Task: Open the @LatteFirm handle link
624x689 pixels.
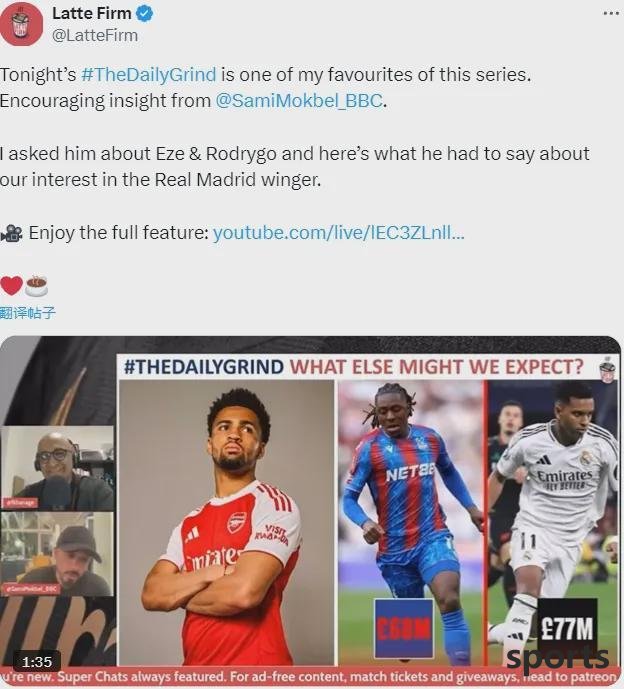Action: click(95, 35)
